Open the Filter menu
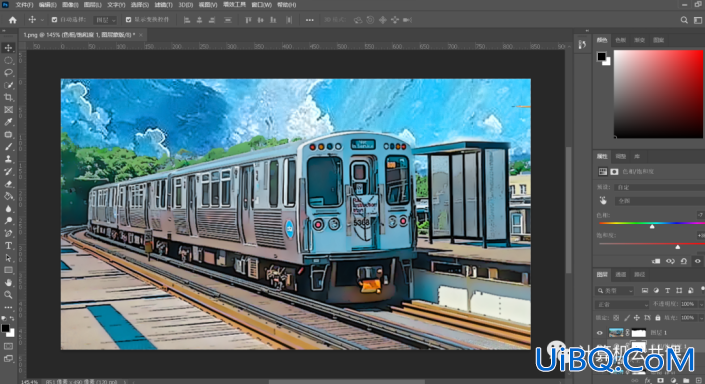705x384 pixels. pyautogui.click(x=163, y=4)
